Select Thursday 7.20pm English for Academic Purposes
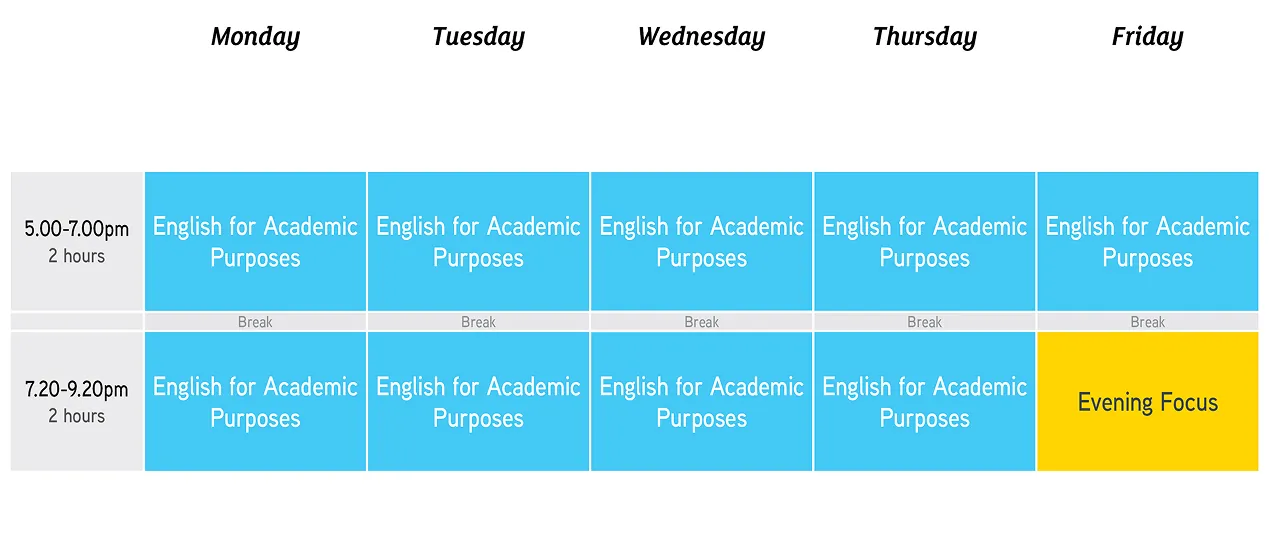The width and height of the screenshot is (1269, 550). click(x=924, y=401)
